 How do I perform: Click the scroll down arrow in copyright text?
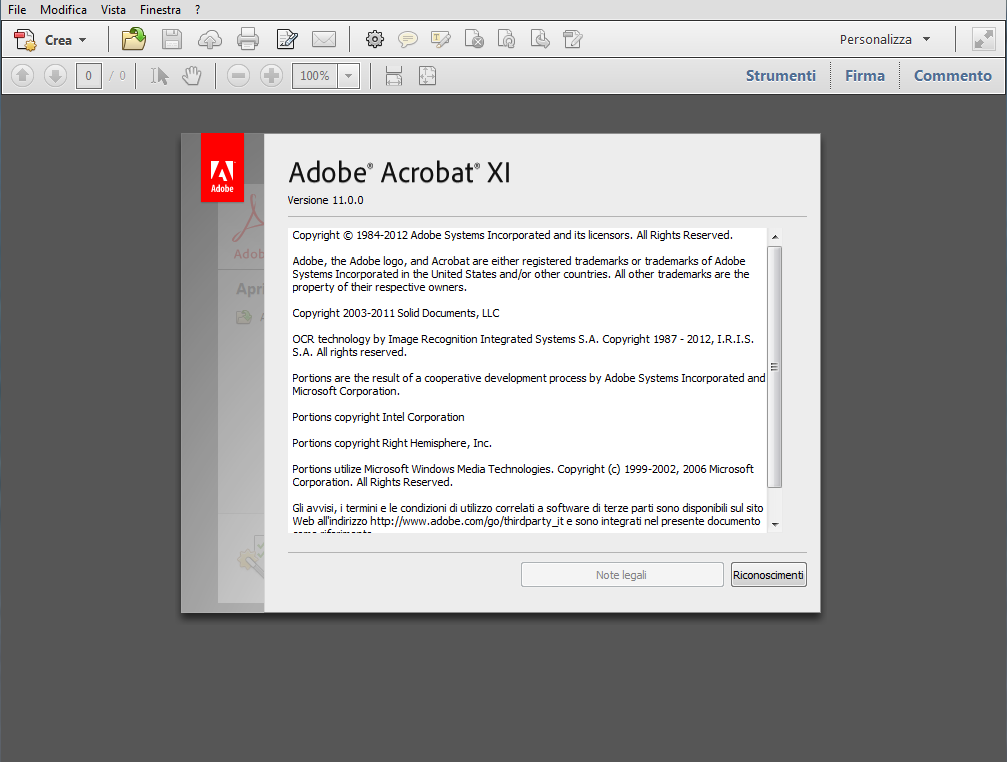click(x=775, y=524)
